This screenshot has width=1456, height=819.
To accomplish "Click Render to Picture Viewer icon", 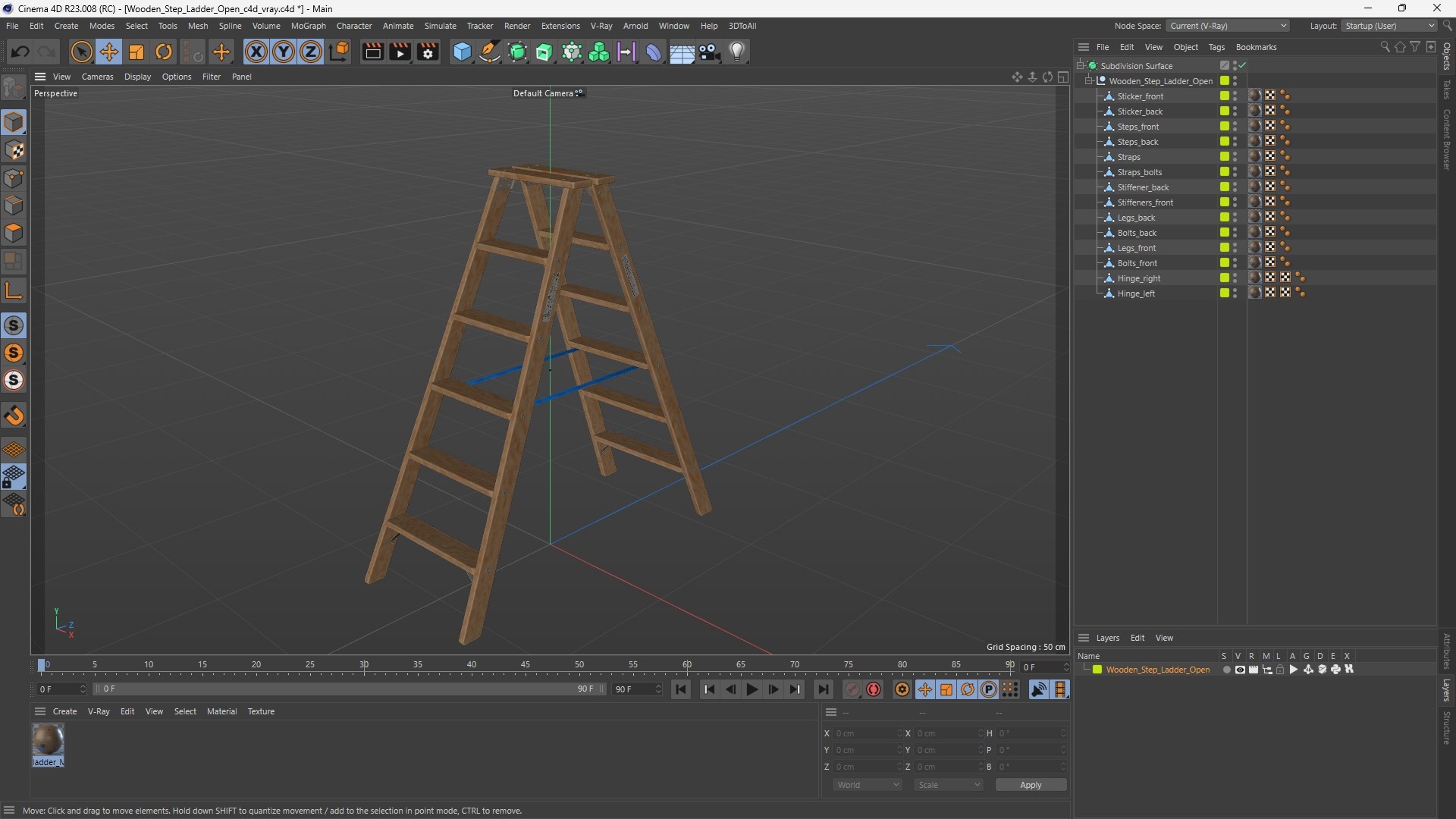I will tap(400, 52).
